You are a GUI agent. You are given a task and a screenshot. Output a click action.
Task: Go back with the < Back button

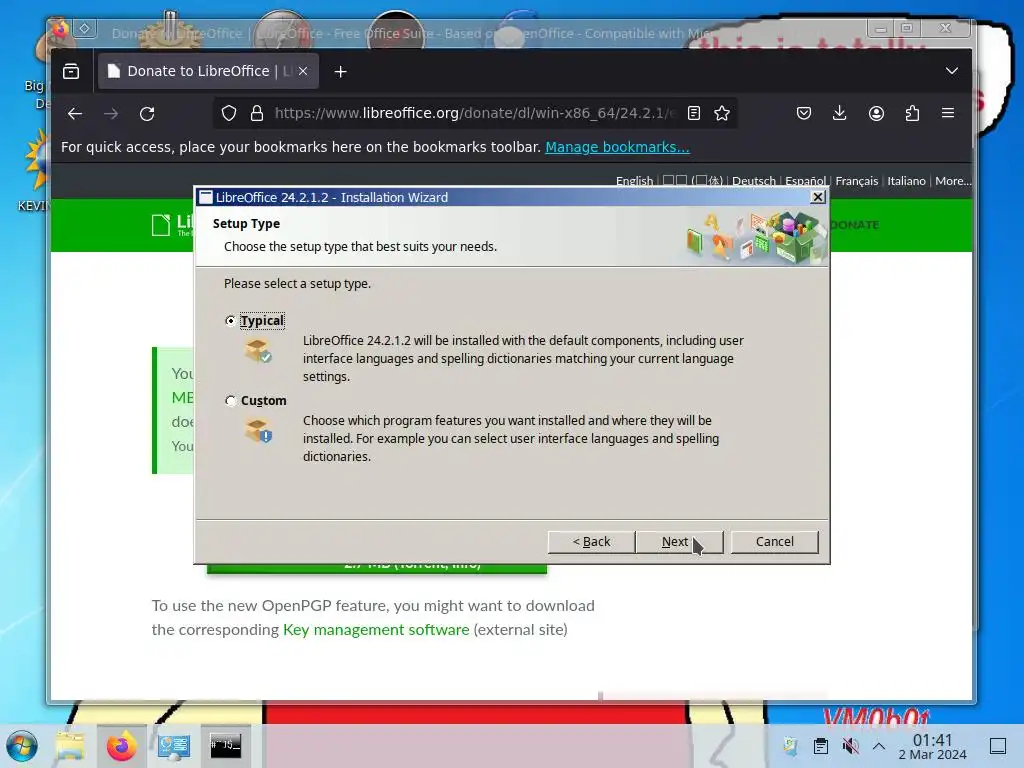[x=591, y=541]
